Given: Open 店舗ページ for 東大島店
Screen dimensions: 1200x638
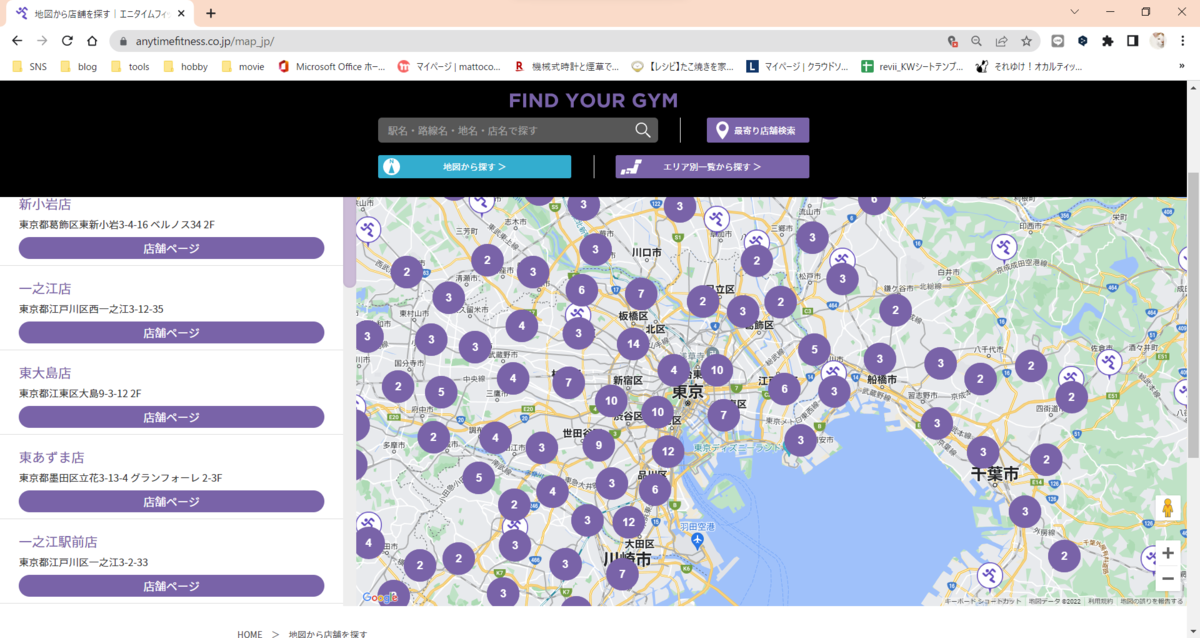Looking at the screenshot, I should [171, 417].
